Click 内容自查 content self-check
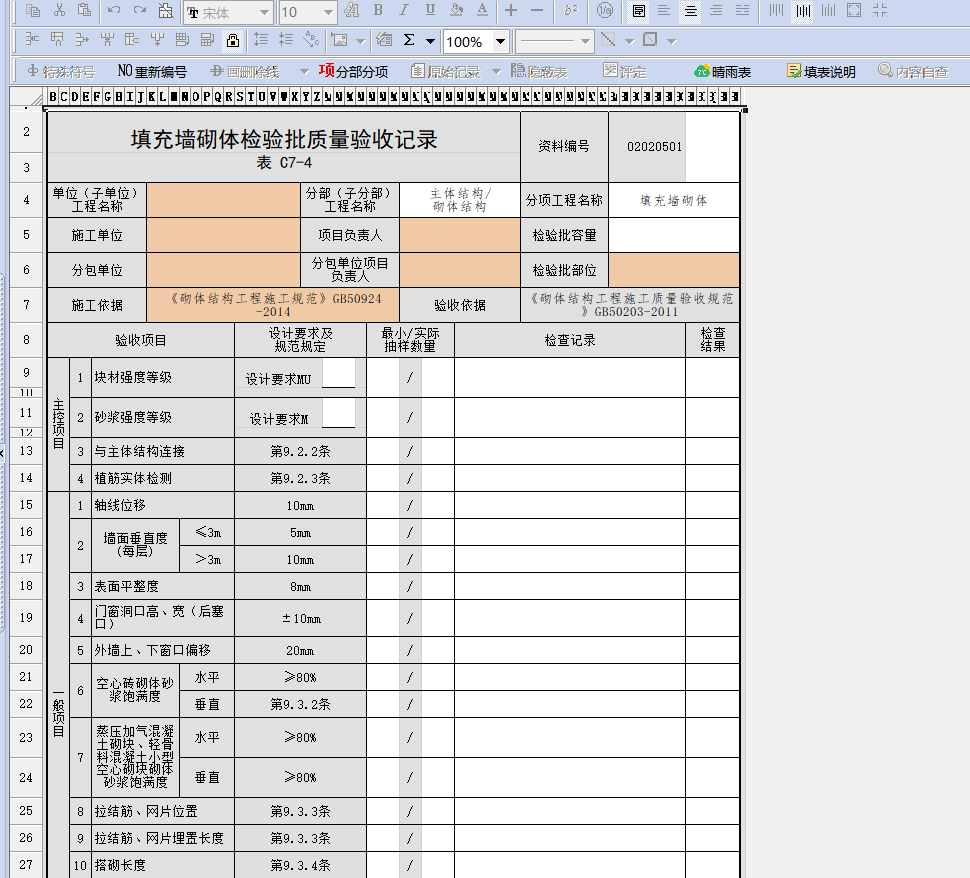This screenshot has height=878, width=970. click(913, 72)
